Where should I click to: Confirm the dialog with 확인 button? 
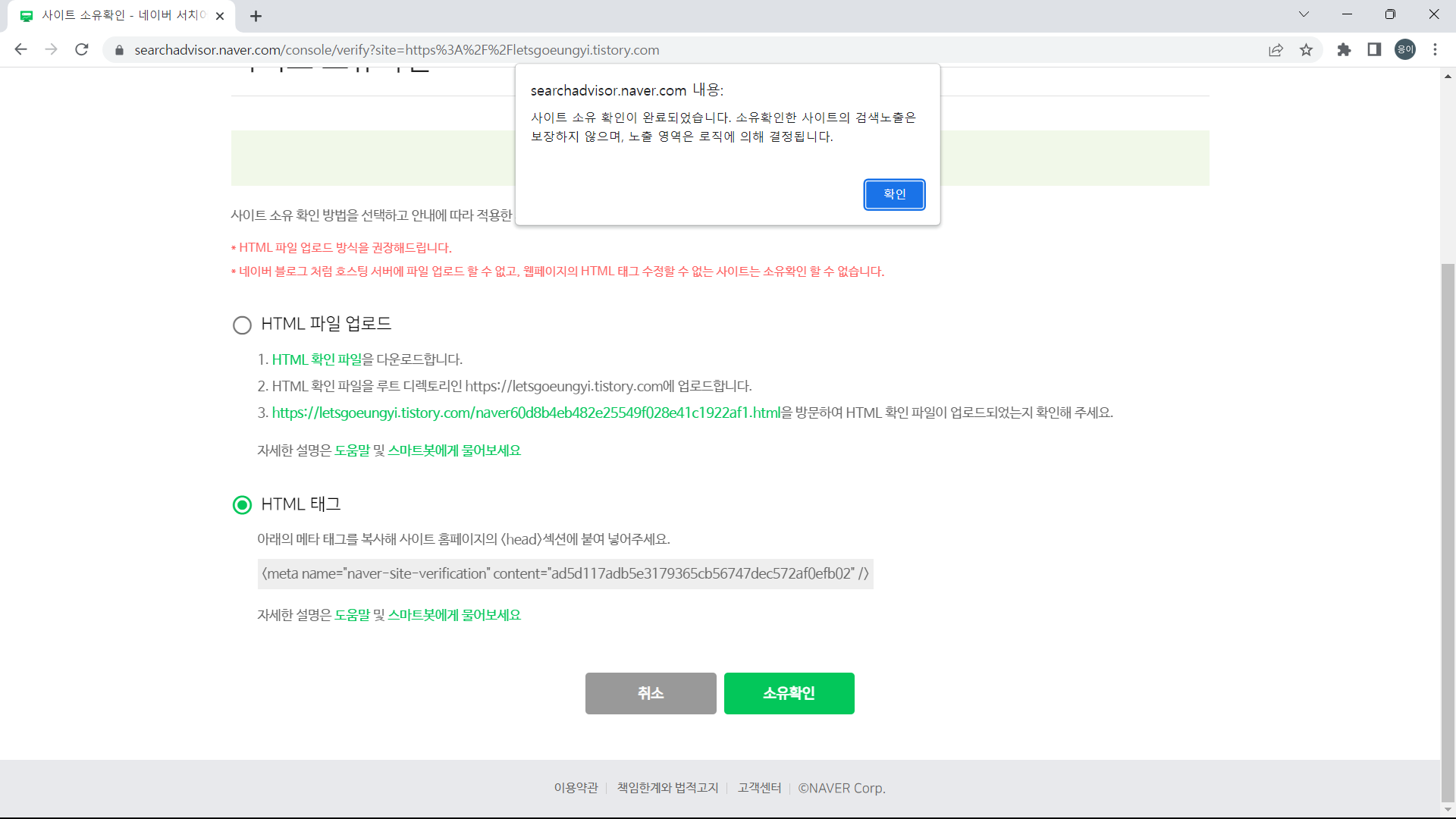point(894,194)
